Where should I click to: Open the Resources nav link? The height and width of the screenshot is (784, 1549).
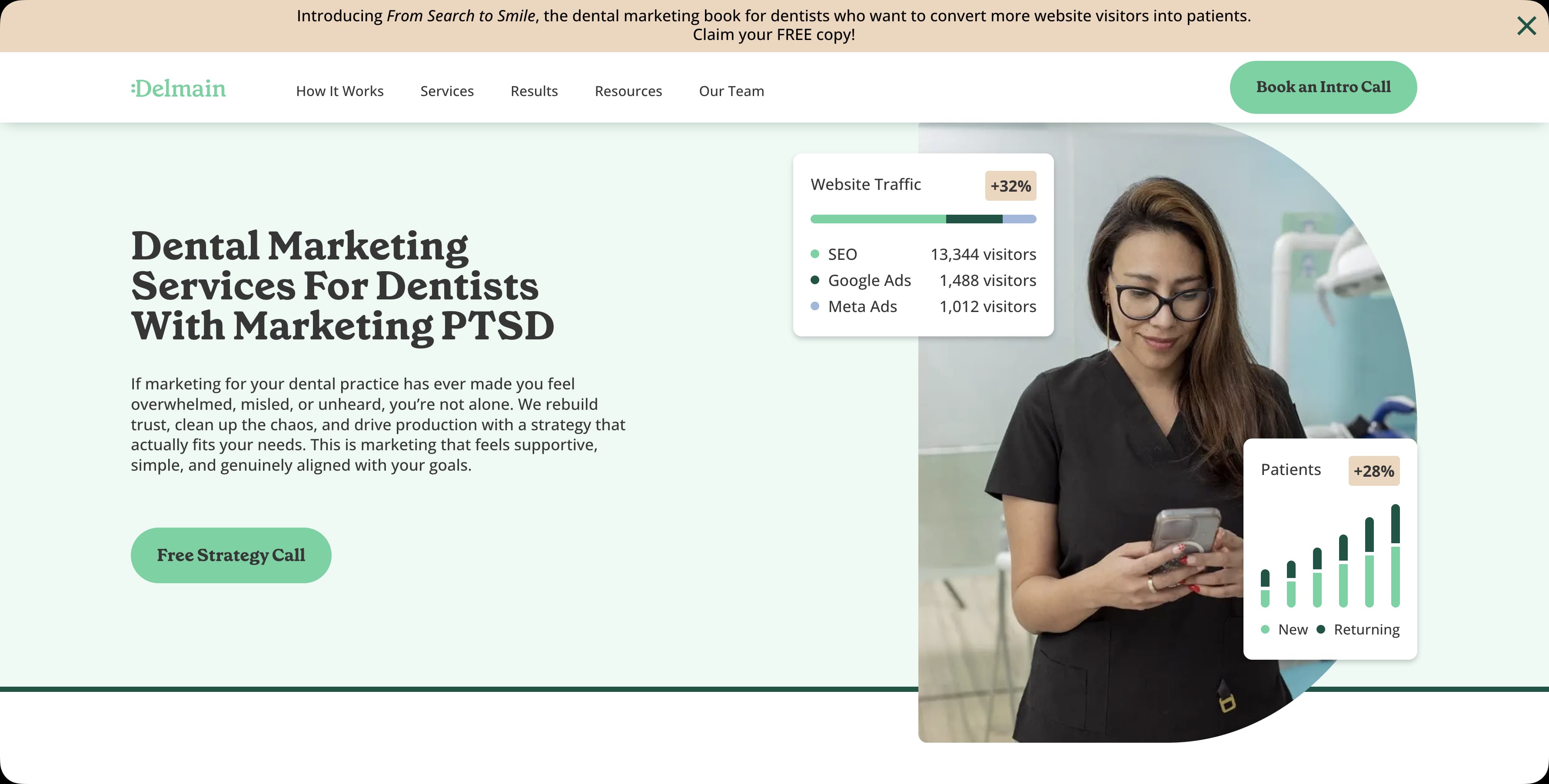628,91
